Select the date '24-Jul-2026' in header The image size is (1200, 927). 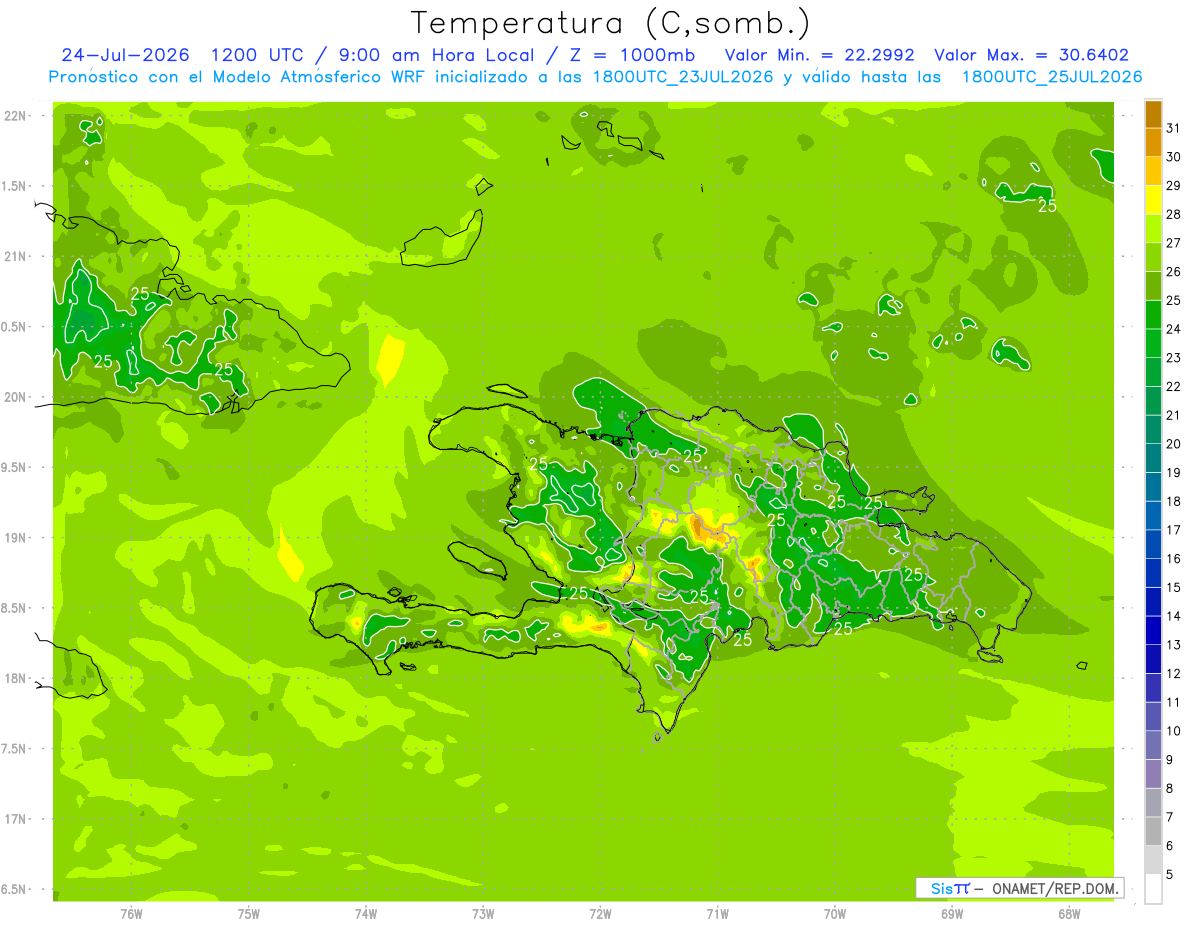click(x=126, y=55)
